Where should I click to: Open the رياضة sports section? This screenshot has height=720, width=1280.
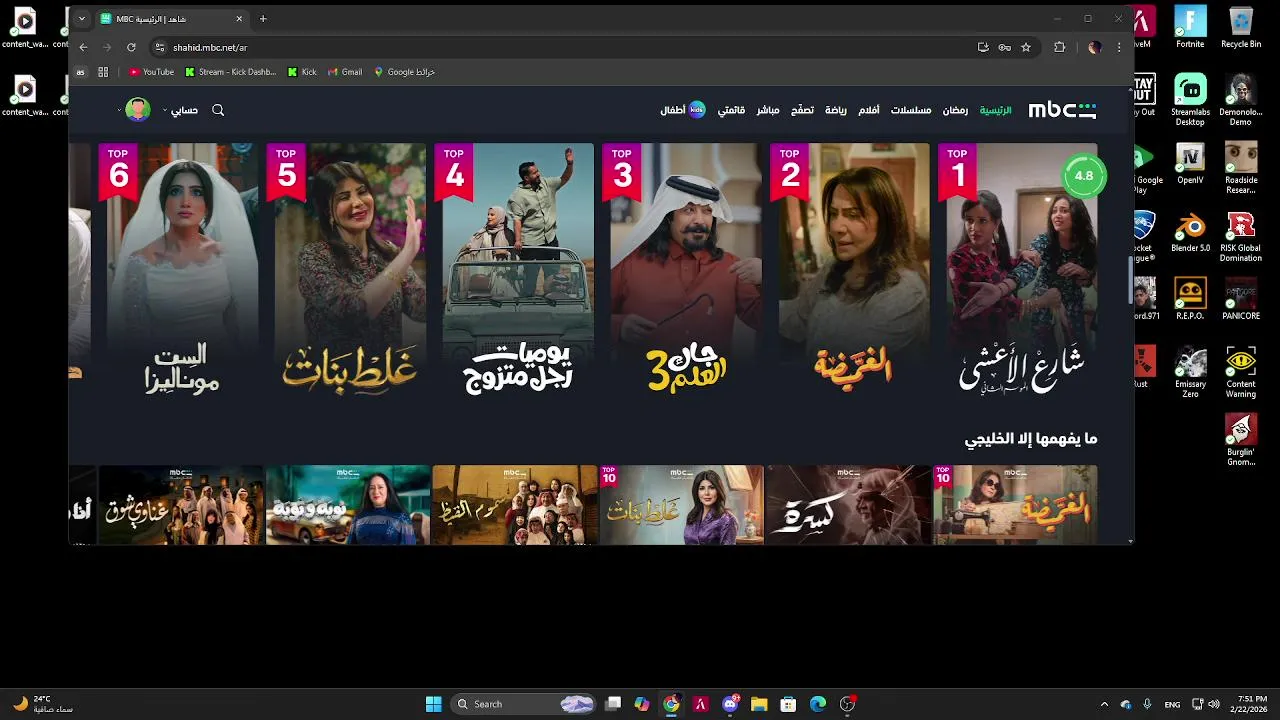pyautogui.click(x=836, y=110)
